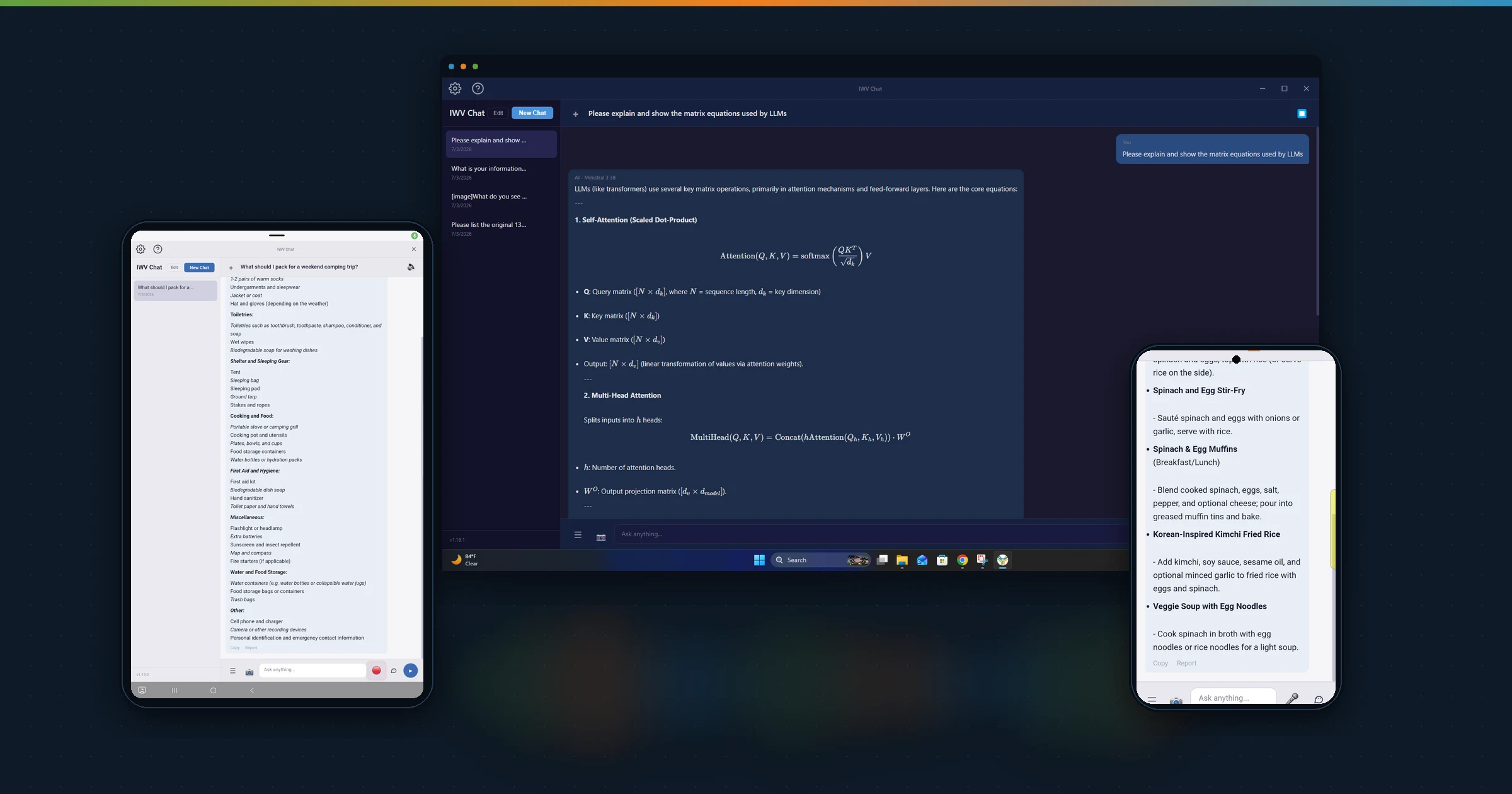Open settings gear on the tablet app
The width and height of the screenshot is (1512, 794).
click(140, 249)
